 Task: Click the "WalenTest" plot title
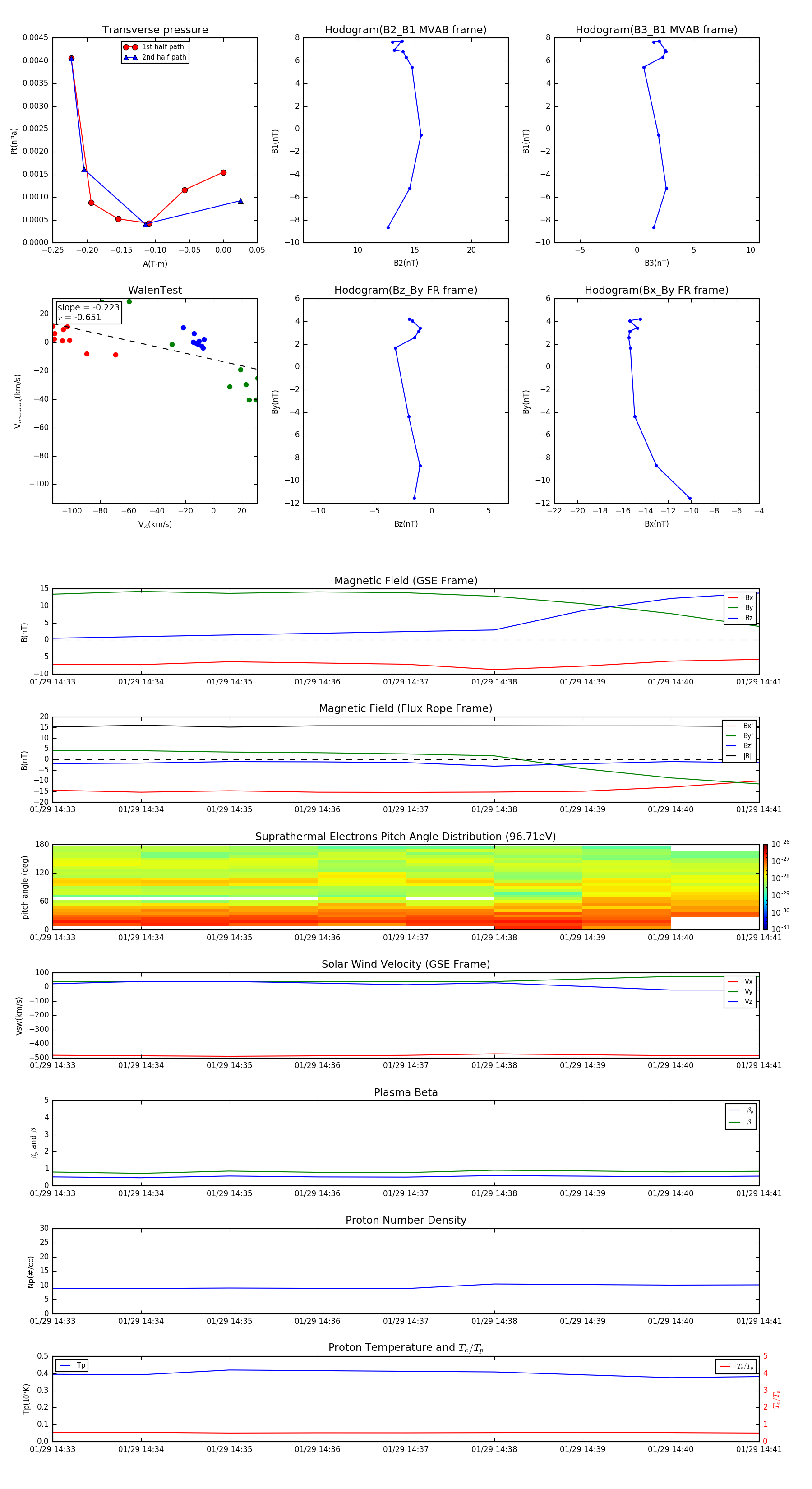155,290
